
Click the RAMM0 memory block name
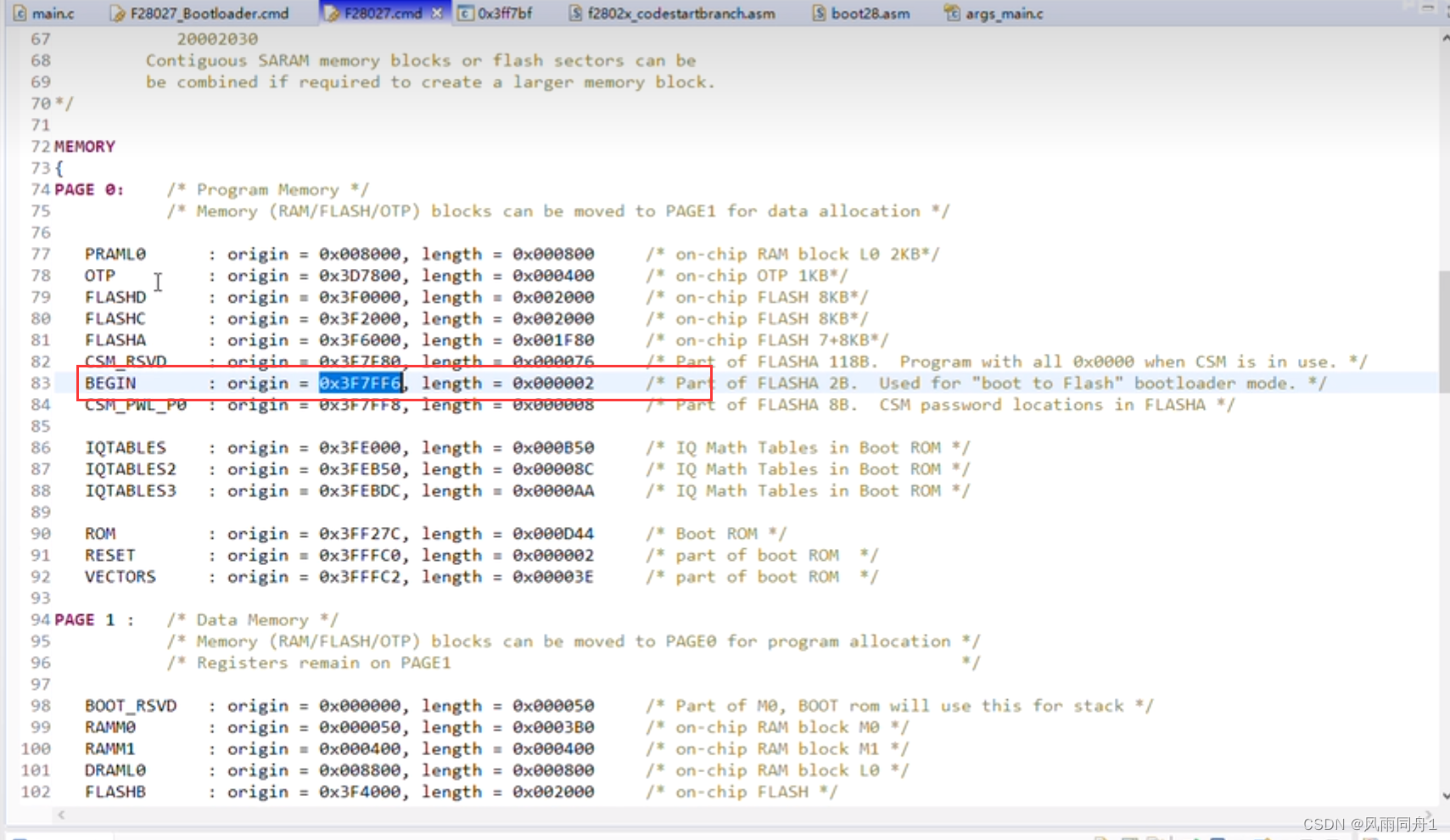coord(110,727)
